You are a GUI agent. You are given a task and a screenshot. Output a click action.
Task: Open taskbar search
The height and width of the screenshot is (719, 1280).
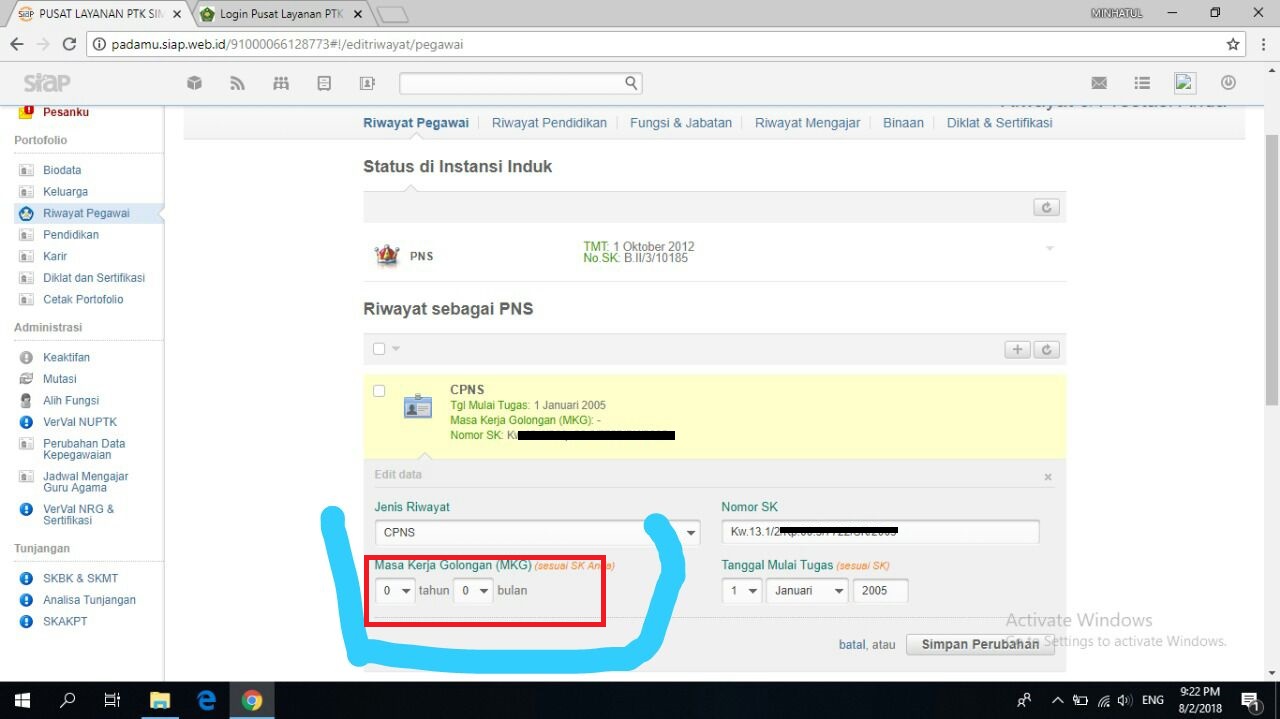68,700
